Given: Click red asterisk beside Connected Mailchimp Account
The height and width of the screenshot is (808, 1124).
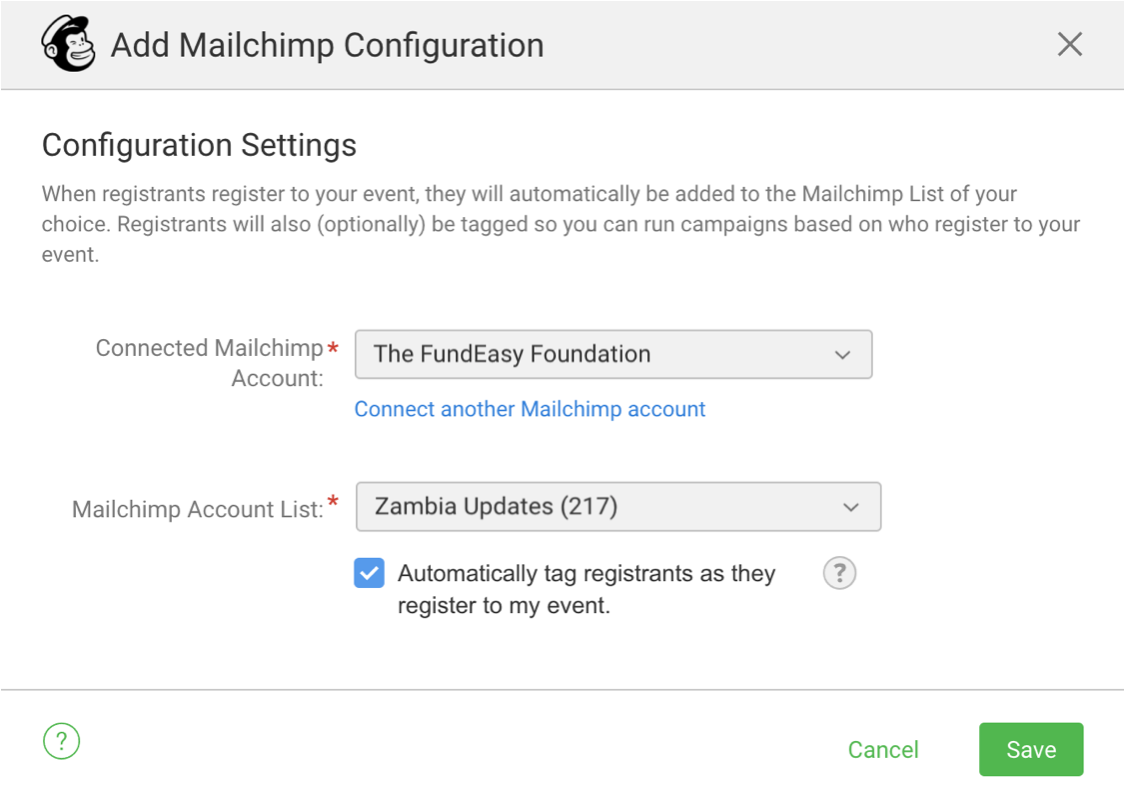Looking at the screenshot, I should point(333,348).
